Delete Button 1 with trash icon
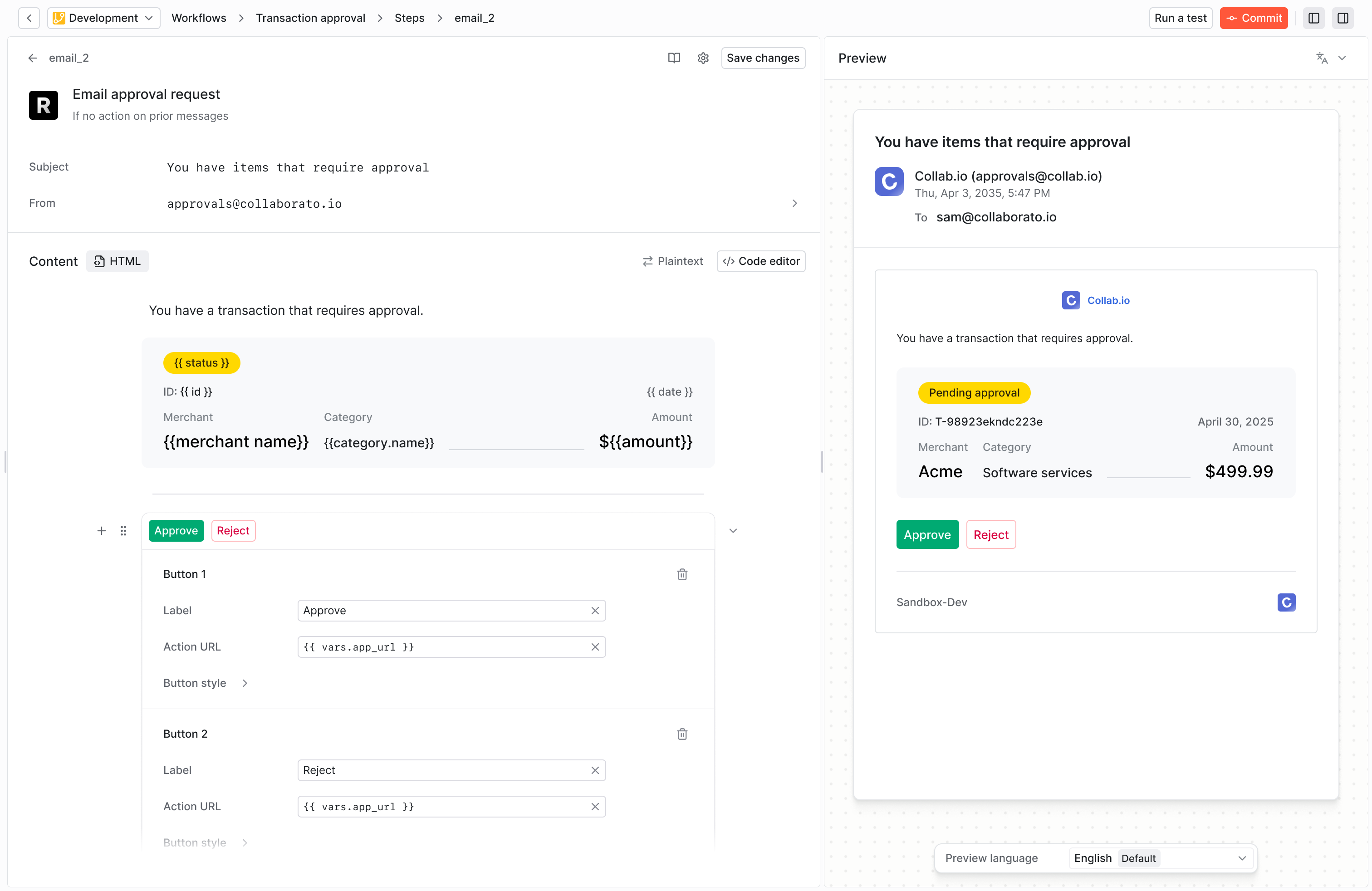This screenshot has width=1372, height=891. 682,574
